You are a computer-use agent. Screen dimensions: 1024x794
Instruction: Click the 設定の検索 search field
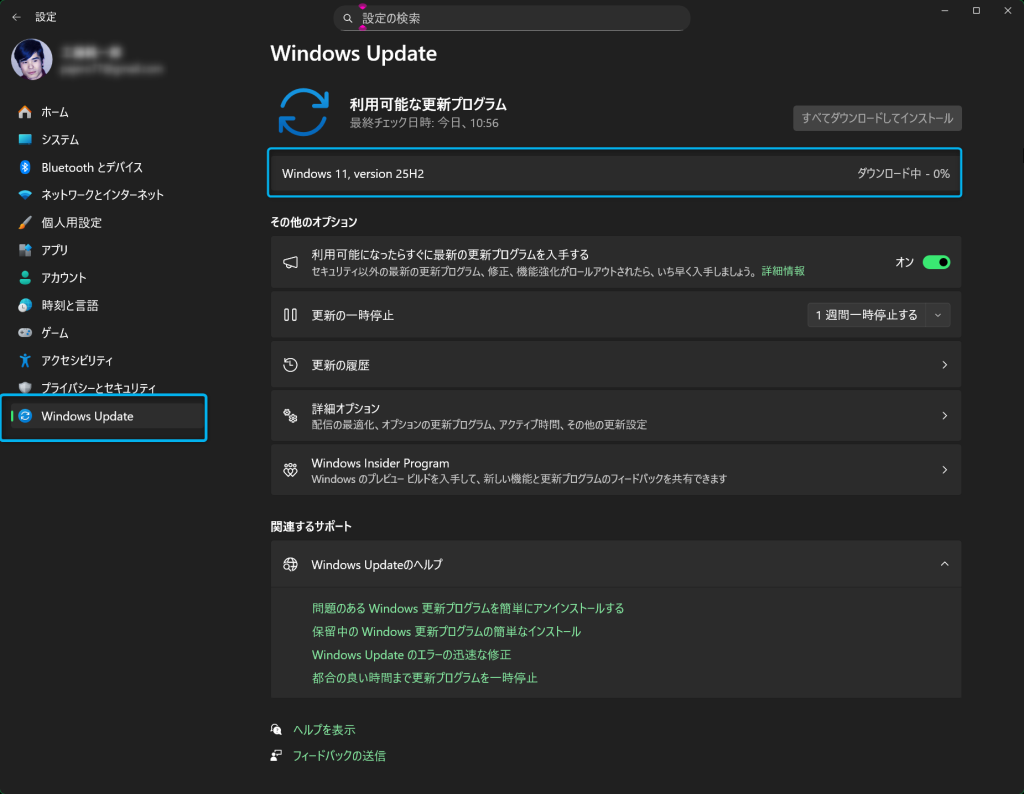point(512,18)
